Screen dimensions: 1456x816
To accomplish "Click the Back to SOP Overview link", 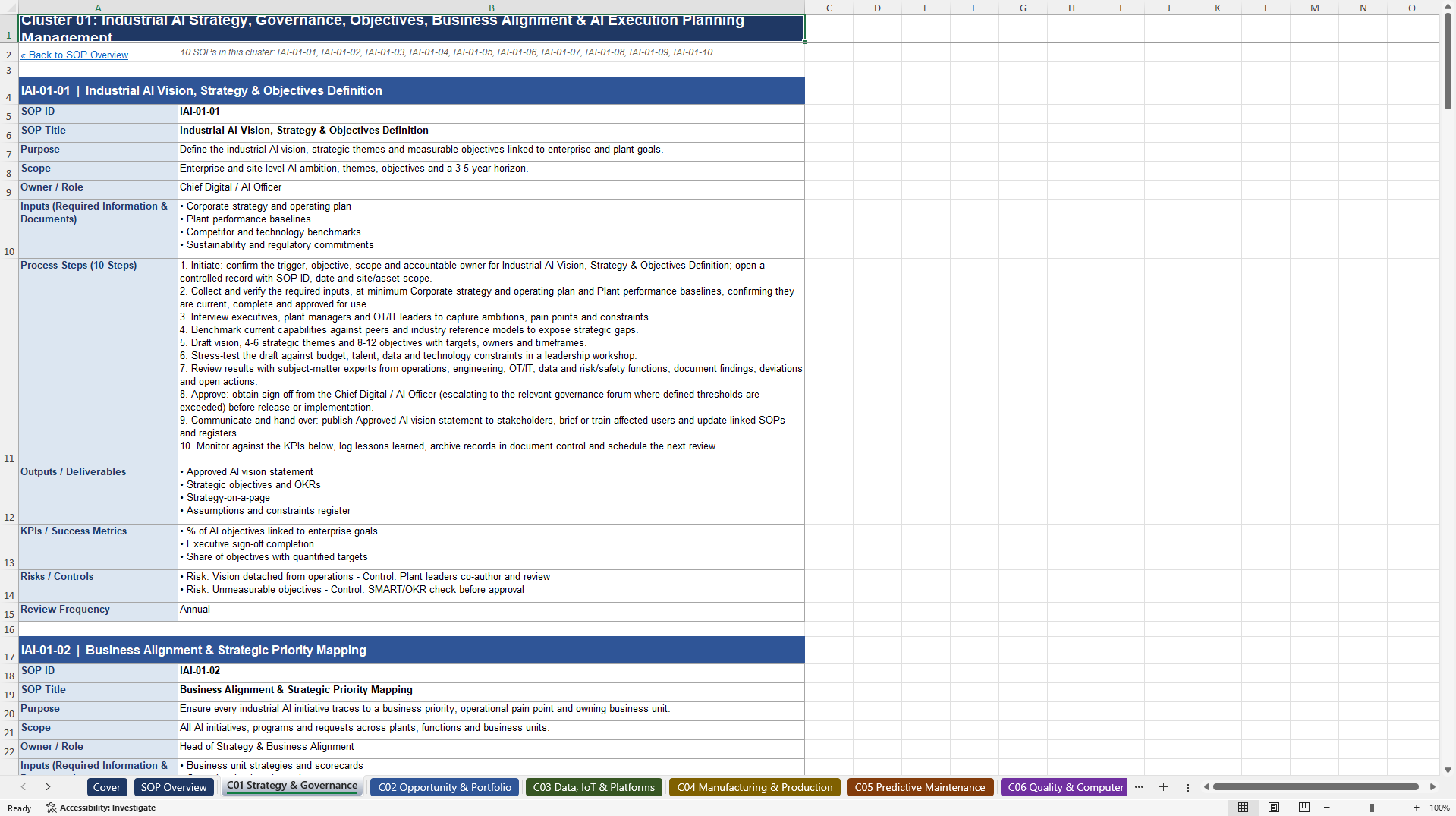I will (74, 55).
